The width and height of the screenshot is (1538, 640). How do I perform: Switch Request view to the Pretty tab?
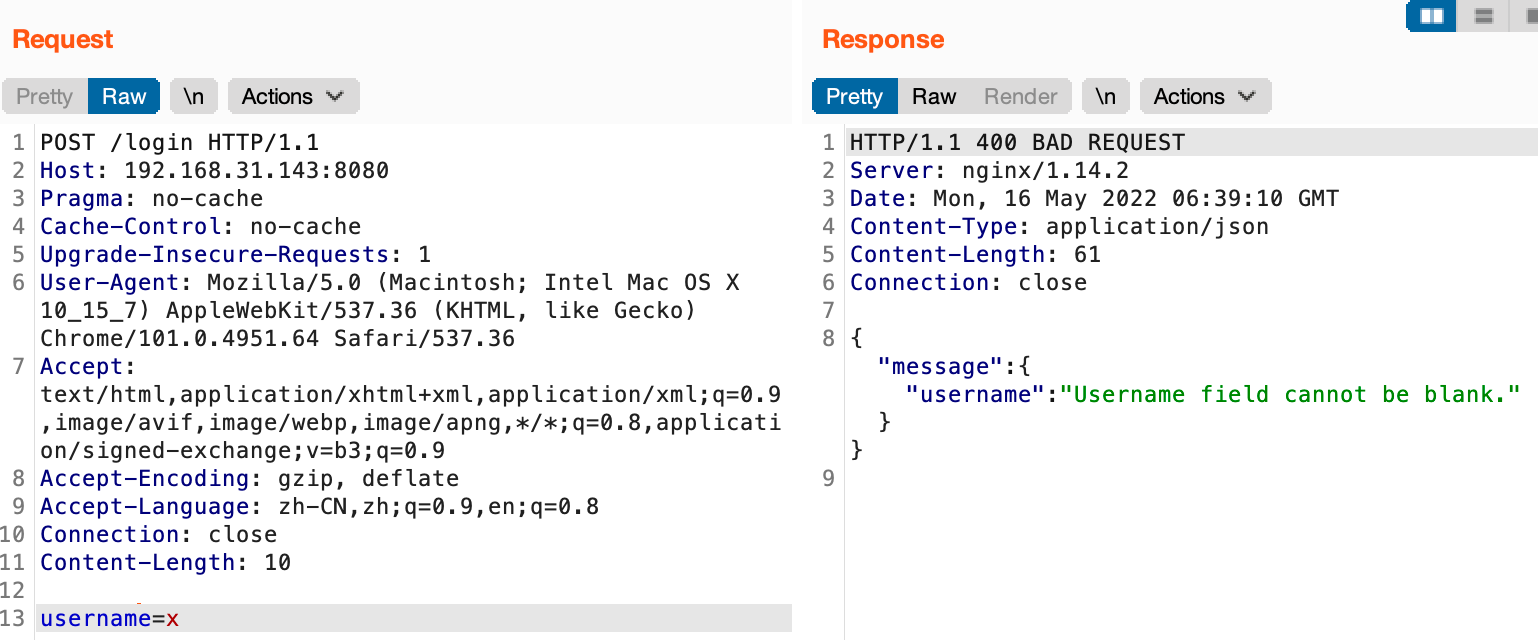pos(45,96)
